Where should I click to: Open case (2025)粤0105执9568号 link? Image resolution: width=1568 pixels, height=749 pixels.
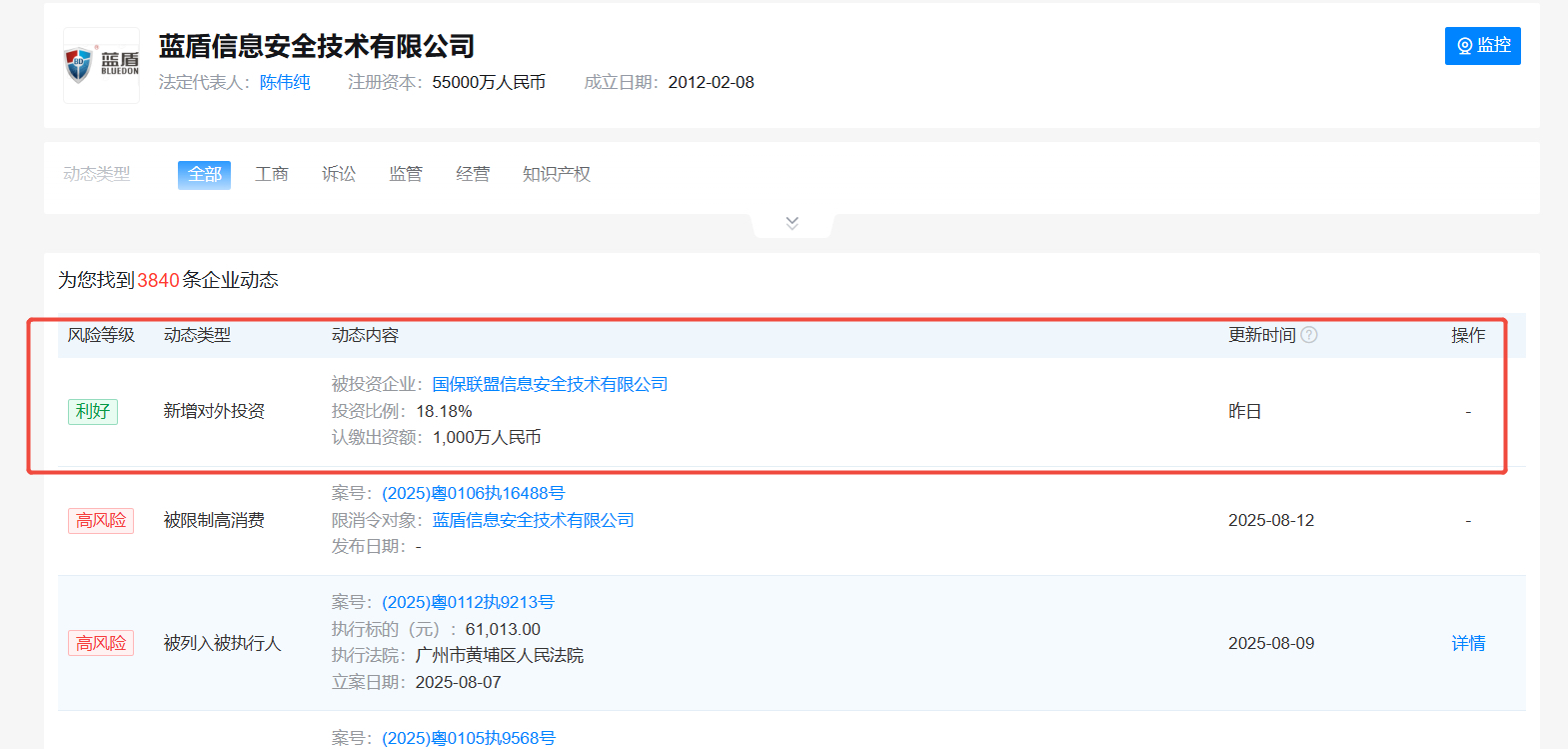468,738
